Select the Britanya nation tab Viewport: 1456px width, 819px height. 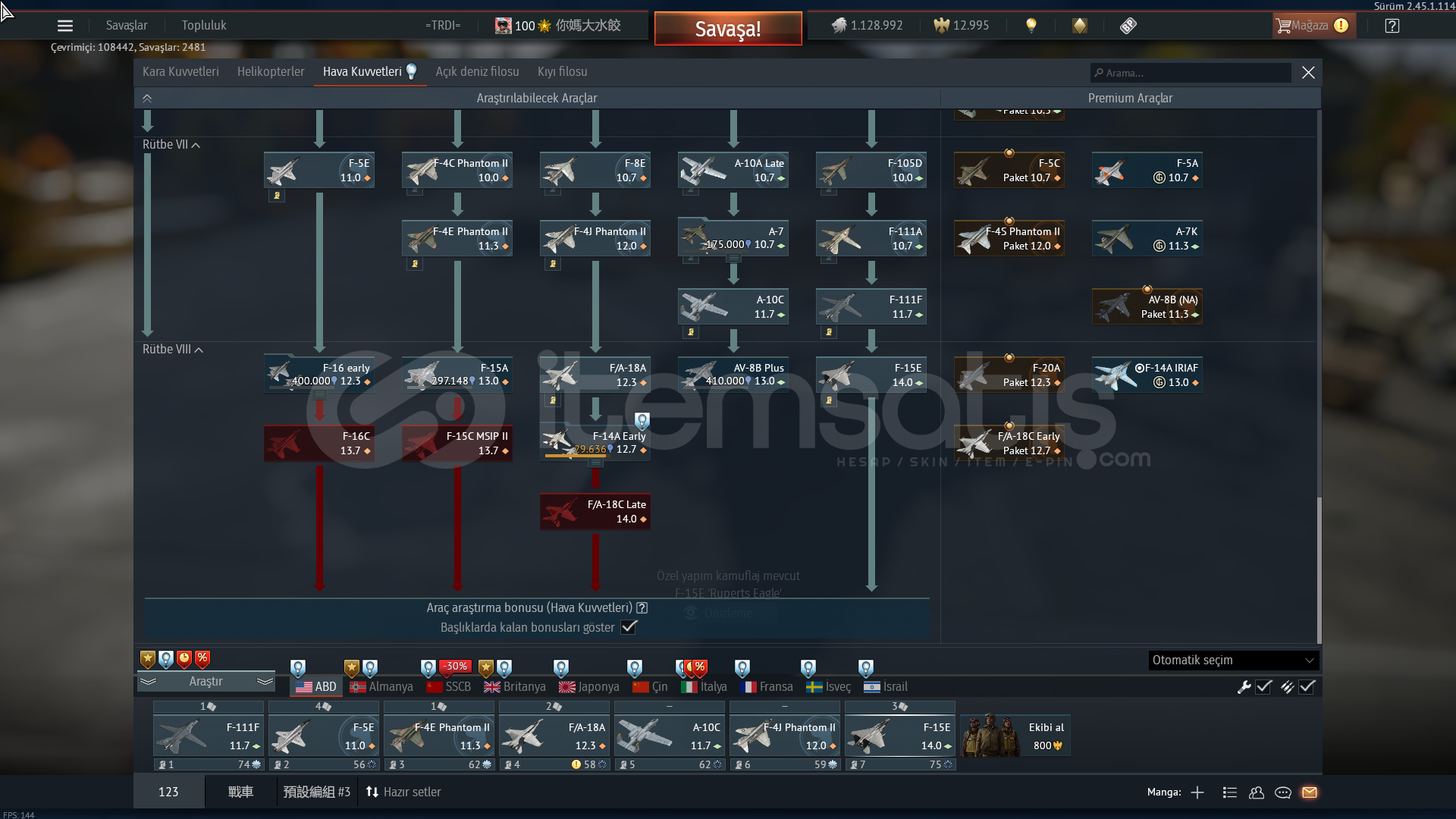(515, 687)
